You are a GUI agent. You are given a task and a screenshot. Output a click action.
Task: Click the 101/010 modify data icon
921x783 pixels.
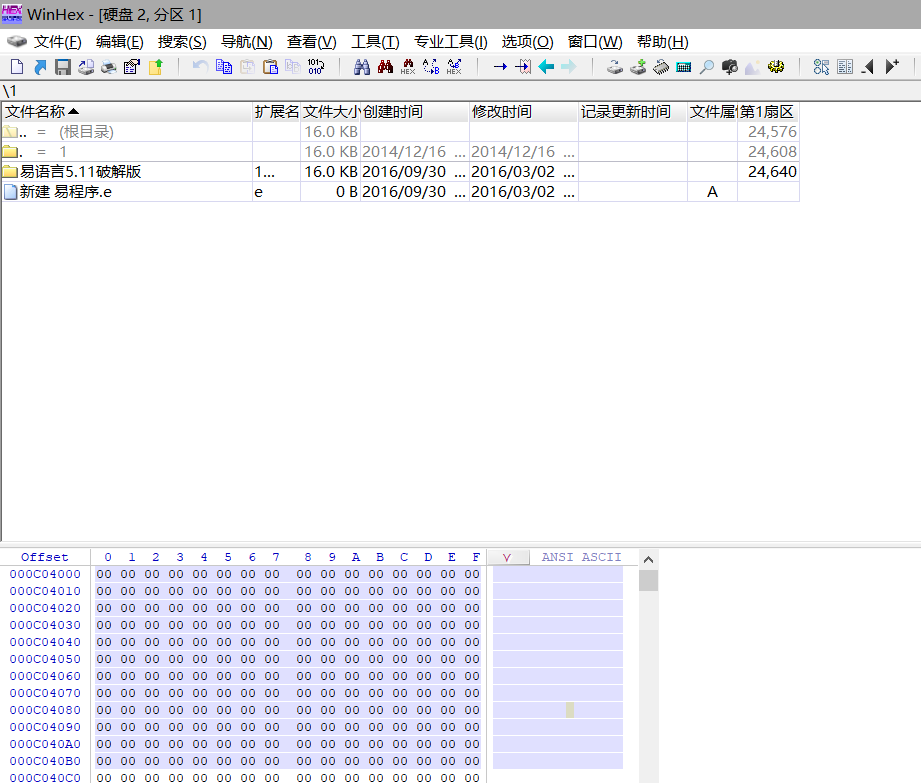tap(316, 67)
